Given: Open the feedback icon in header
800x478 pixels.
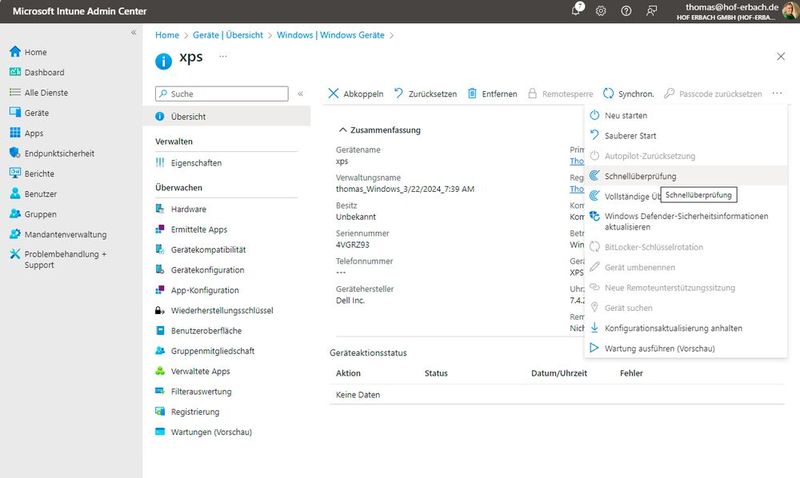Looking at the screenshot, I should click(652, 11).
